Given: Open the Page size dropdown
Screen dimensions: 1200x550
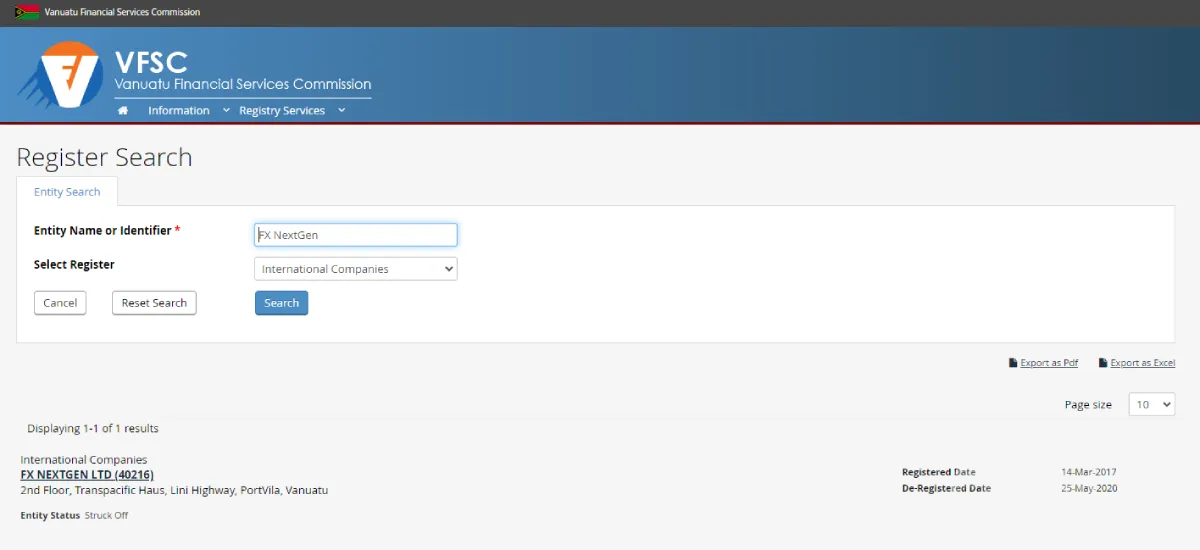Looking at the screenshot, I should coord(1152,404).
